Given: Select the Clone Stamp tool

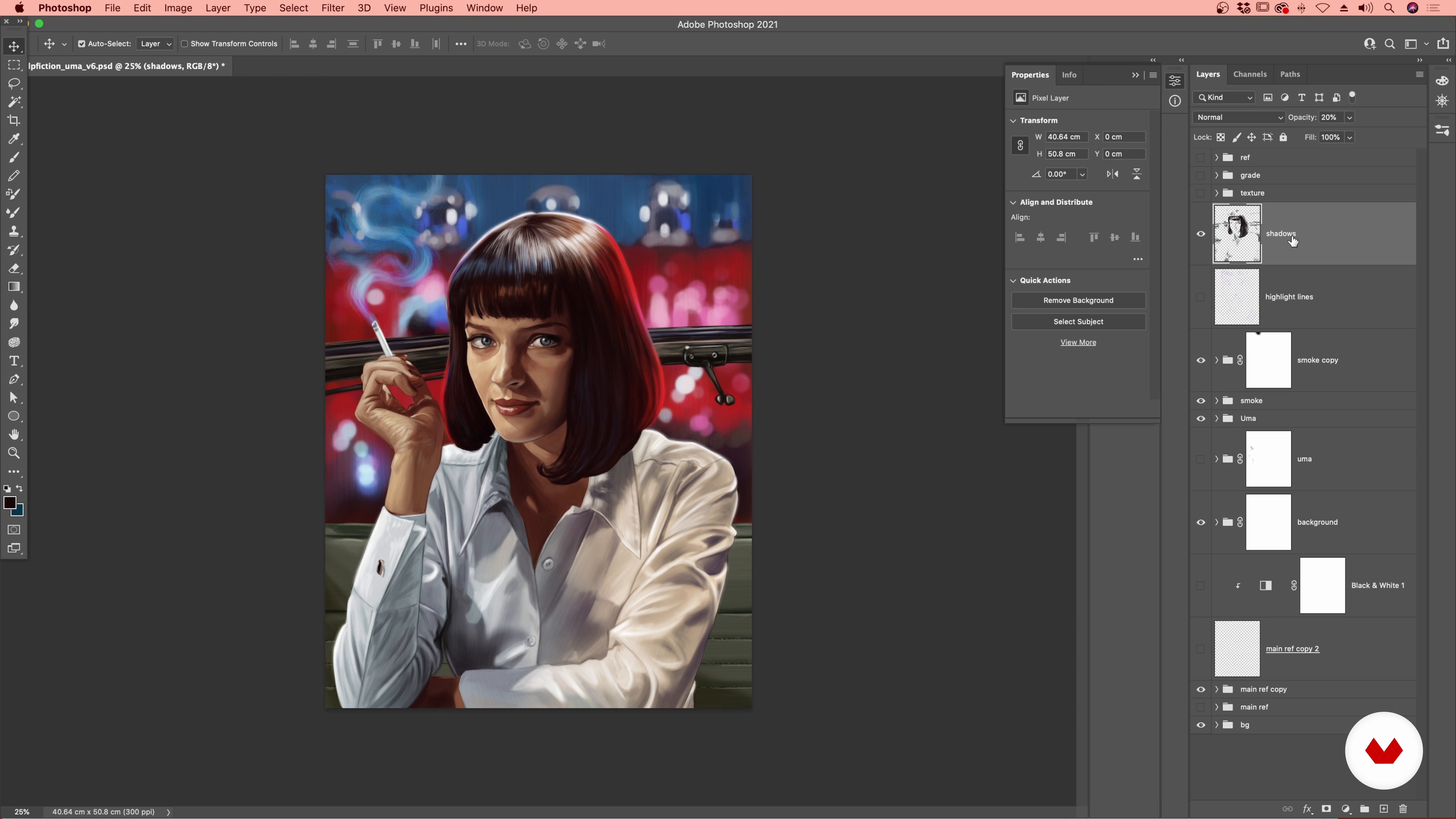Looking at the screenshot, I should coord(14,231).
